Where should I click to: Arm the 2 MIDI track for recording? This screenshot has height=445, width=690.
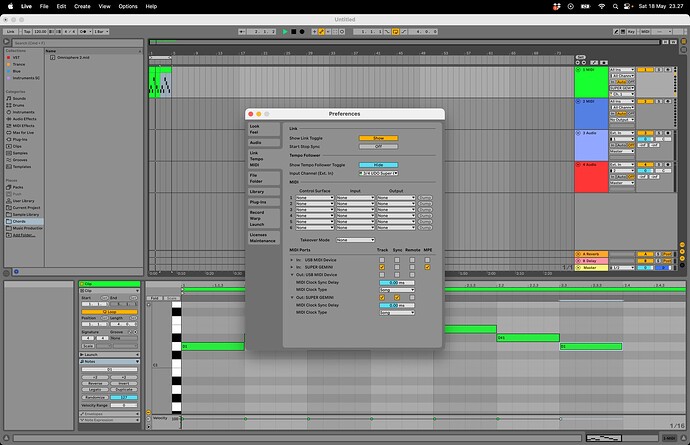668,102
